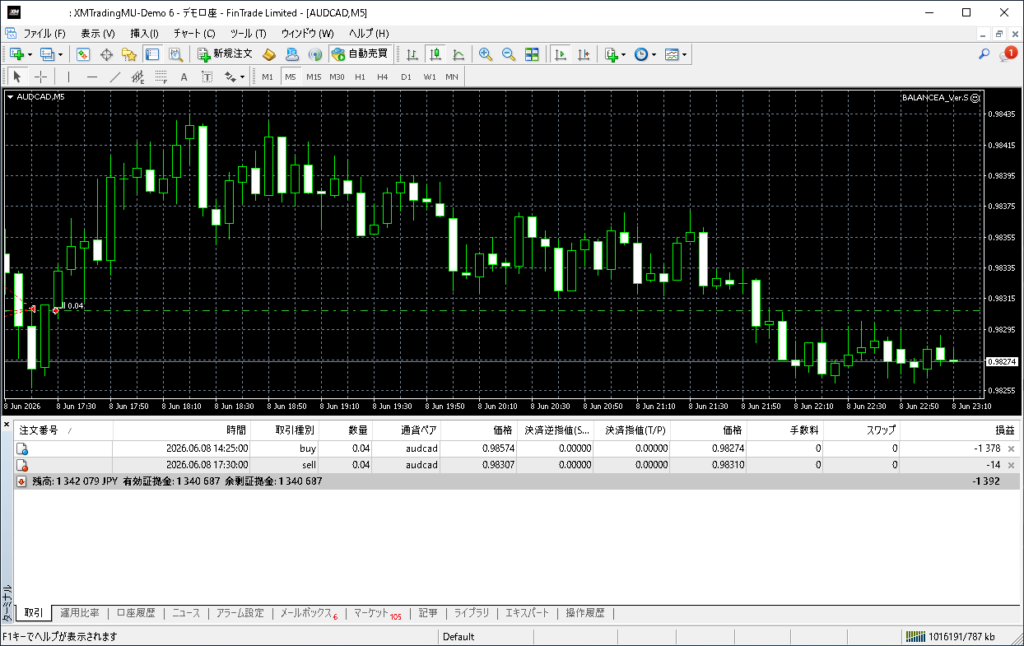
Task: Tile windows icon in toolbar
Action: 532,54
